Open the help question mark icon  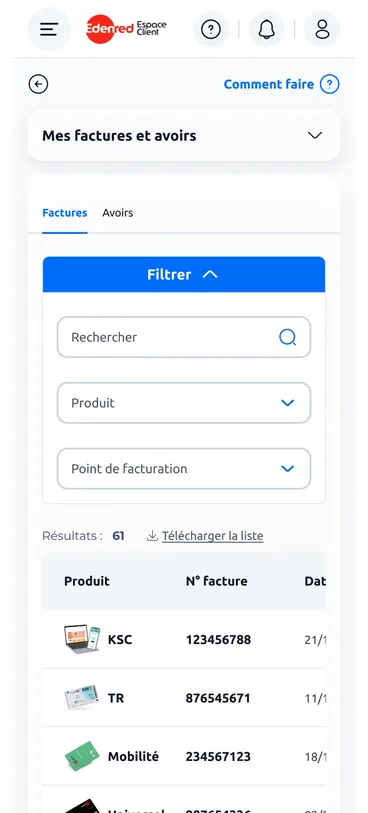210,30
